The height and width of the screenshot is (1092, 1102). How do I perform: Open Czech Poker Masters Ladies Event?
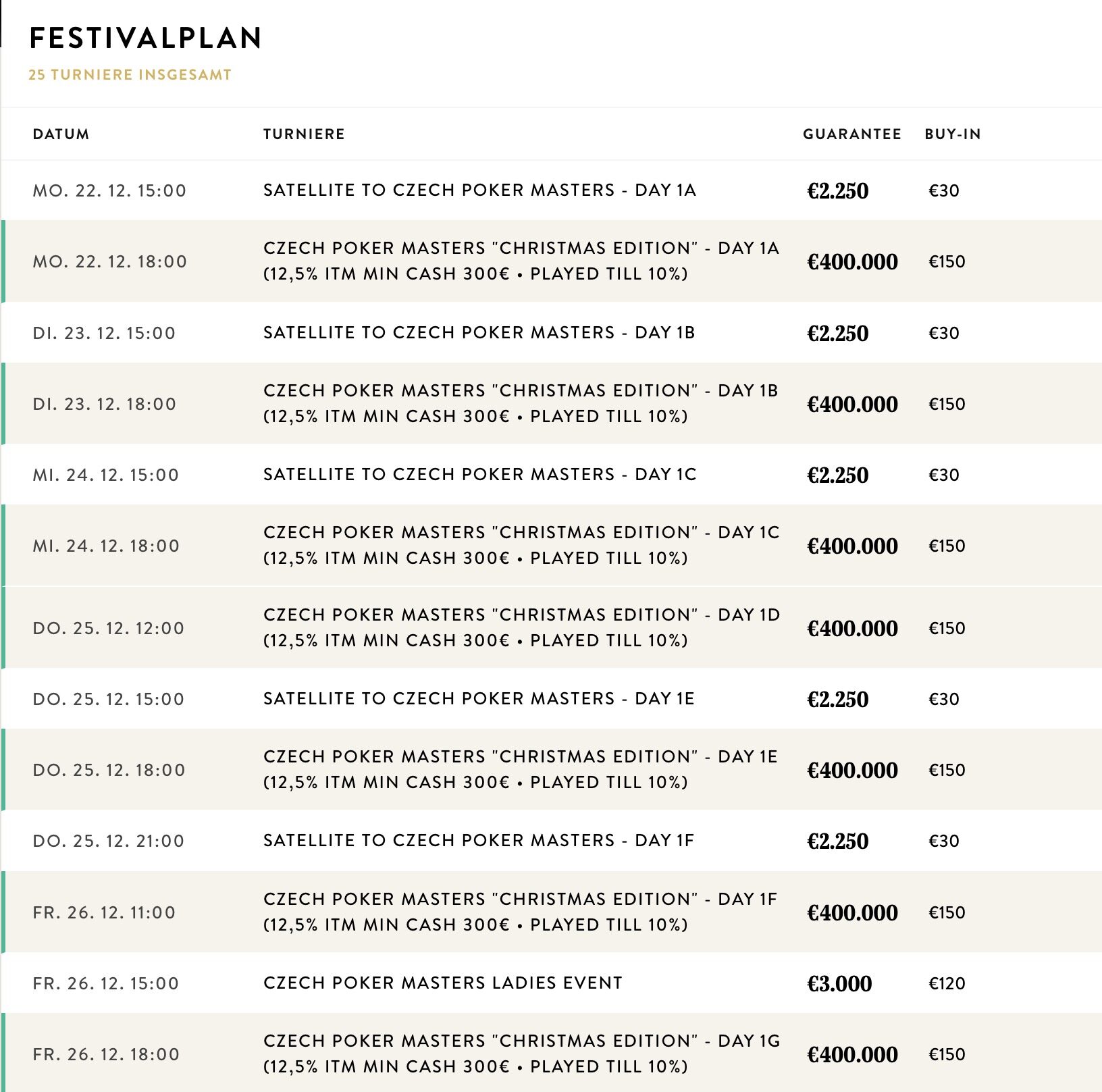(x=443, y=983)
